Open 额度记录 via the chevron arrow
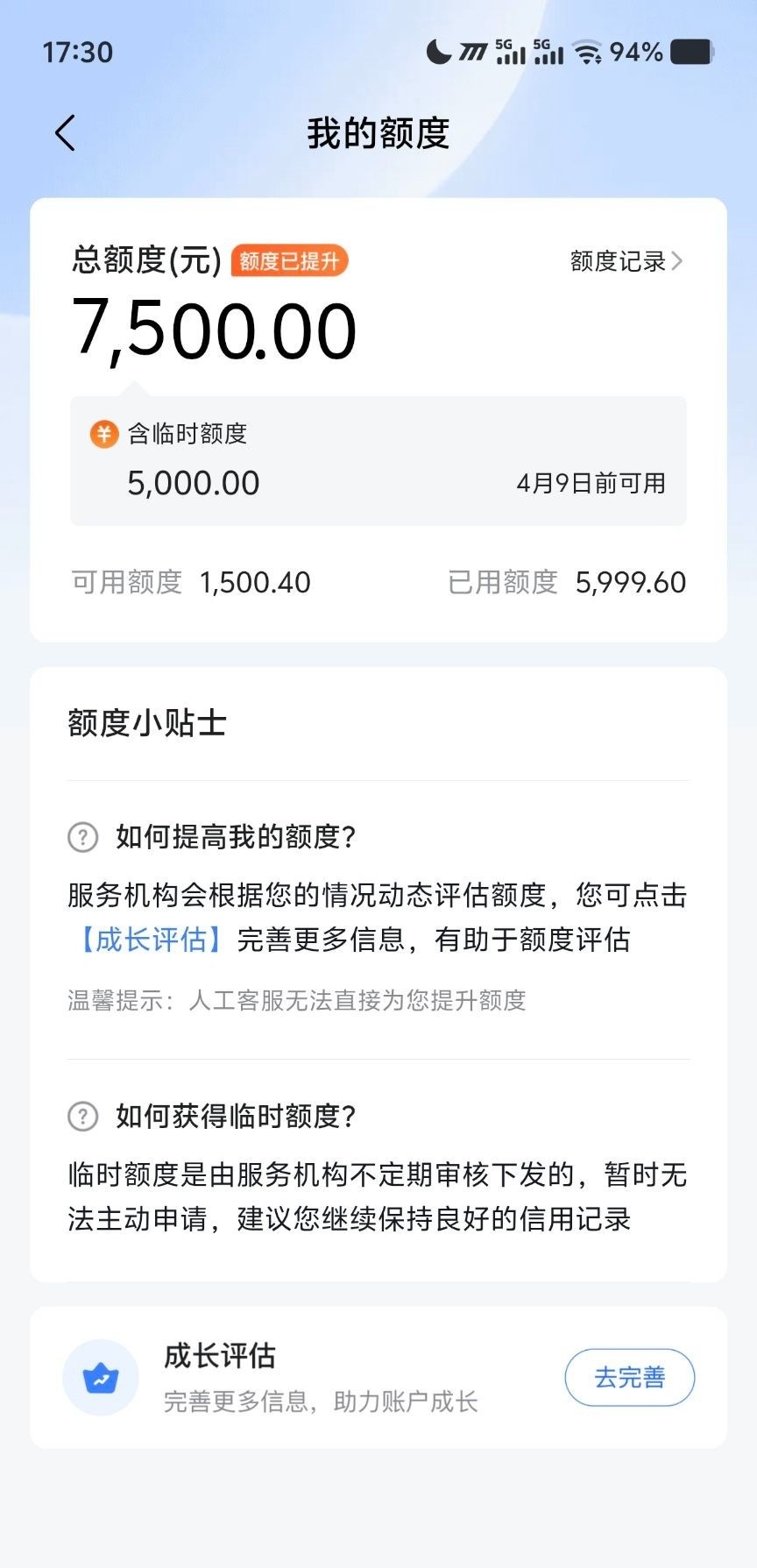Image resolution: width=757 pixels, height=1568 pixels. [x=676, y=261]
